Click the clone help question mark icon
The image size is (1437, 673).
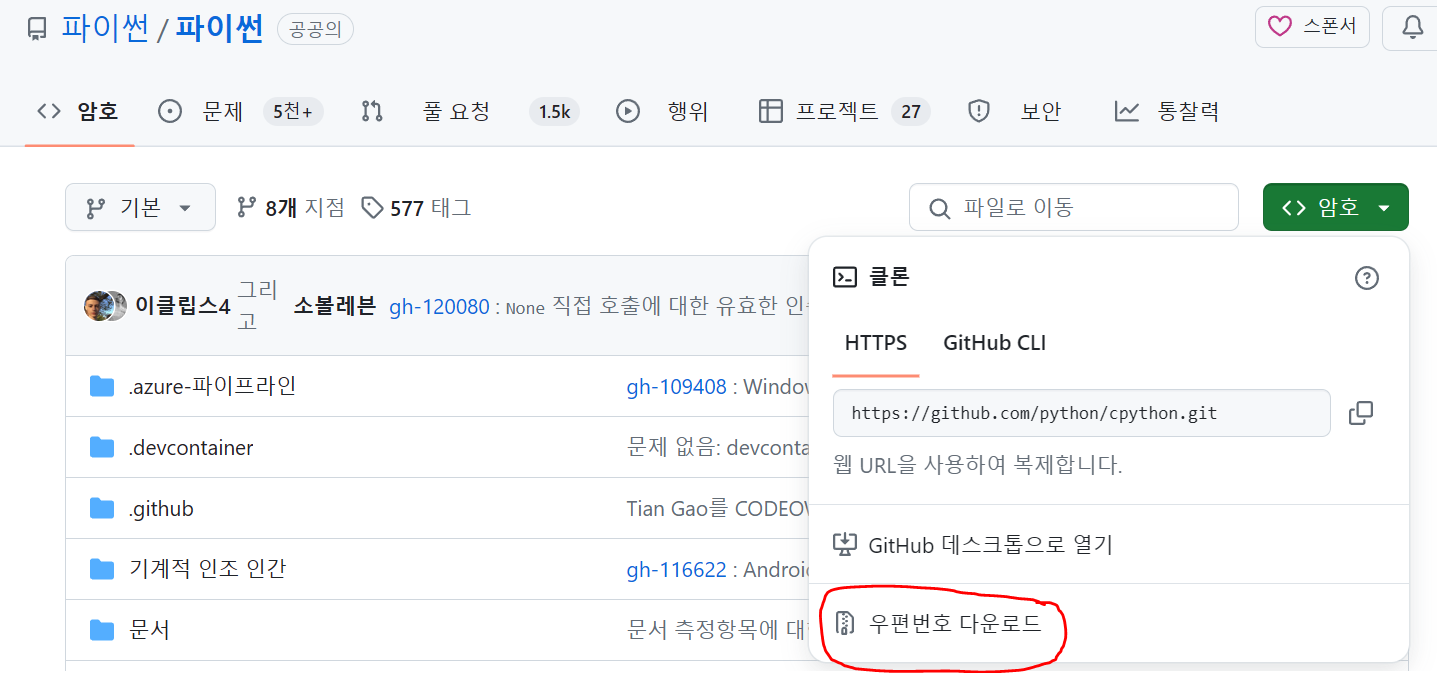1367,278
